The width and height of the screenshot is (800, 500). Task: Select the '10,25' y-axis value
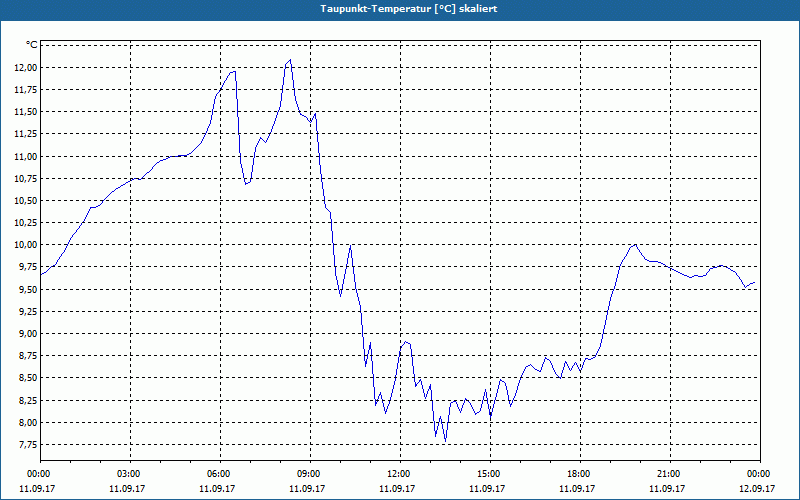tap(27, 223)
